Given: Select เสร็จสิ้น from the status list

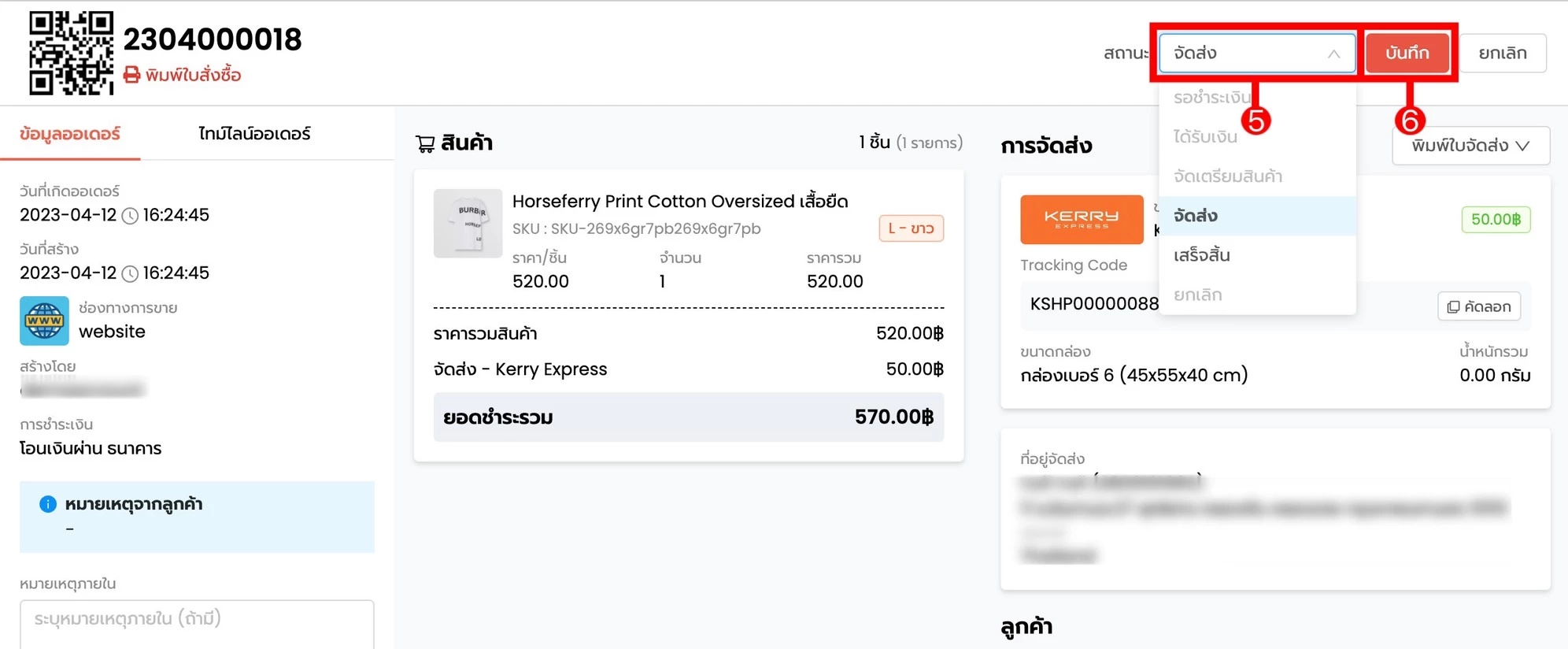Looking at the screenshot, I should [x=1202, y=255].
